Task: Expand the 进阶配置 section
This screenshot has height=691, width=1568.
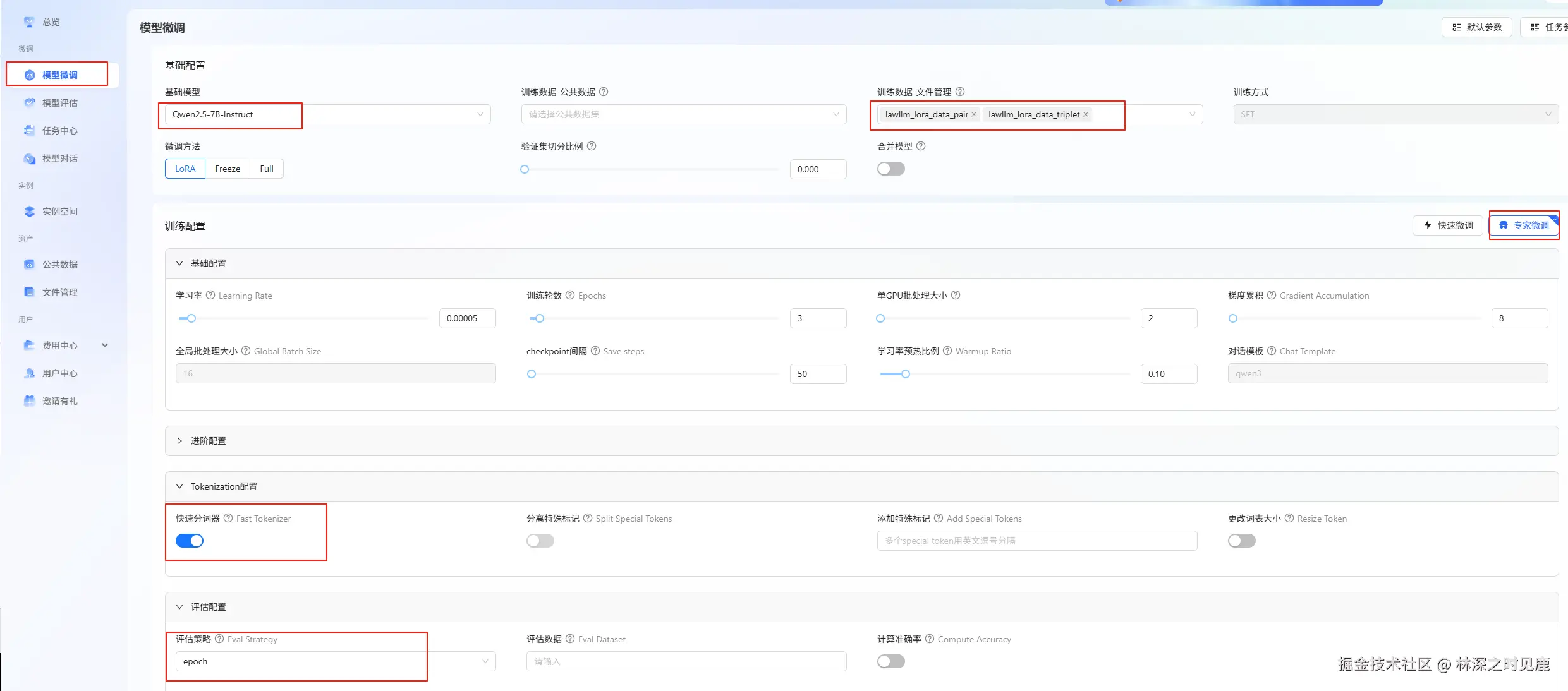Action: tap(208, 441)
